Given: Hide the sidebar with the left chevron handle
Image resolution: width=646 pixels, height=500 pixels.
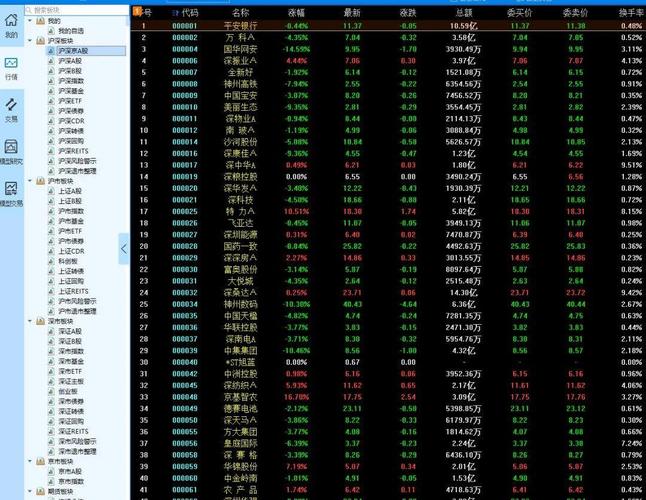Looking at the screenshot, I should 124,249.
